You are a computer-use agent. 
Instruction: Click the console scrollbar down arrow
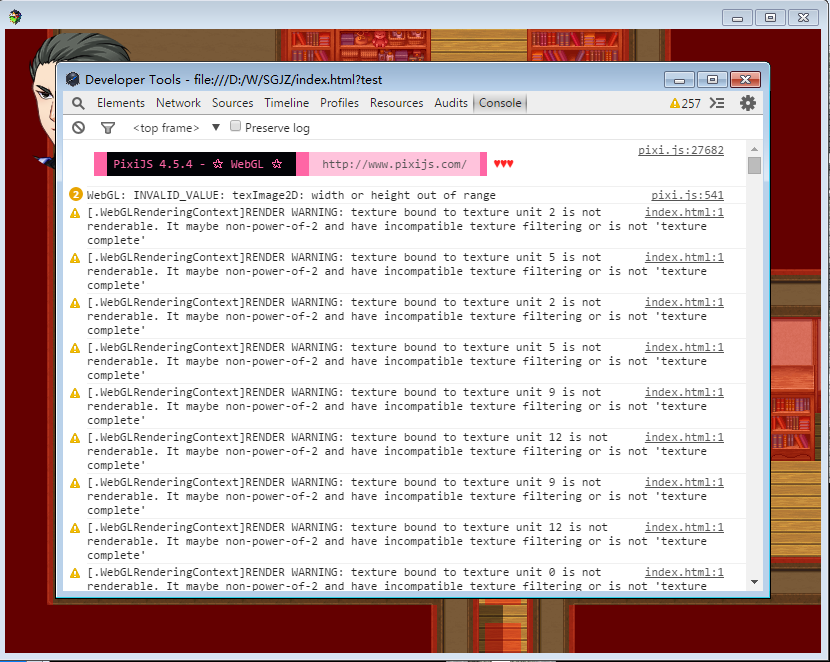point(754,582)
